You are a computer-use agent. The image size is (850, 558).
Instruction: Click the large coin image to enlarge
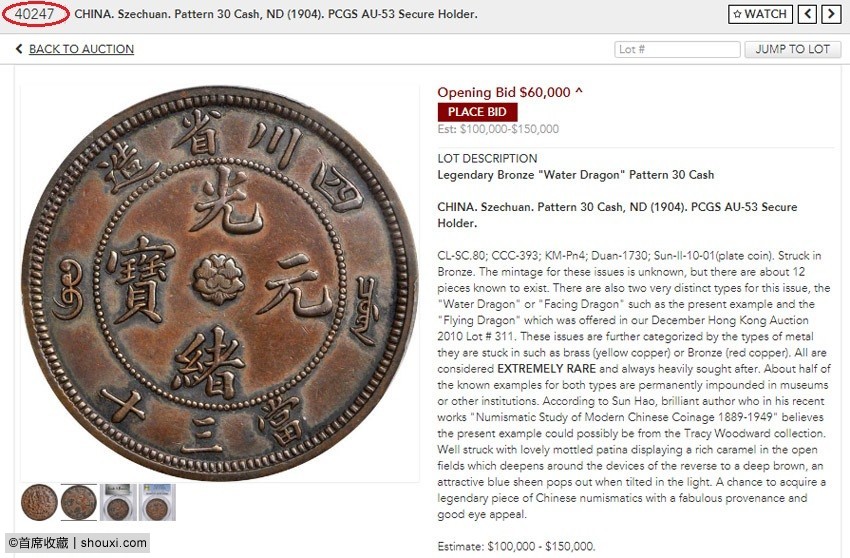tap(220, 283)
